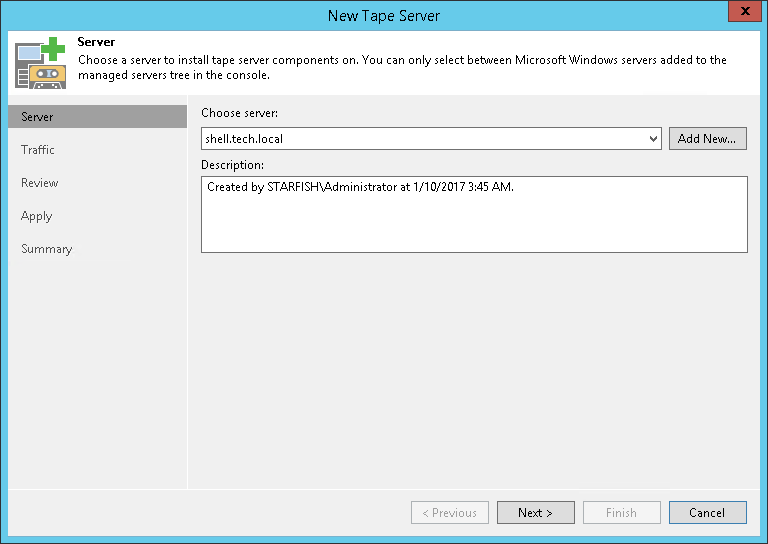Switch to the Review step
Image resolution: width=768 pixels, height=544 pixels.
(40, 183)
